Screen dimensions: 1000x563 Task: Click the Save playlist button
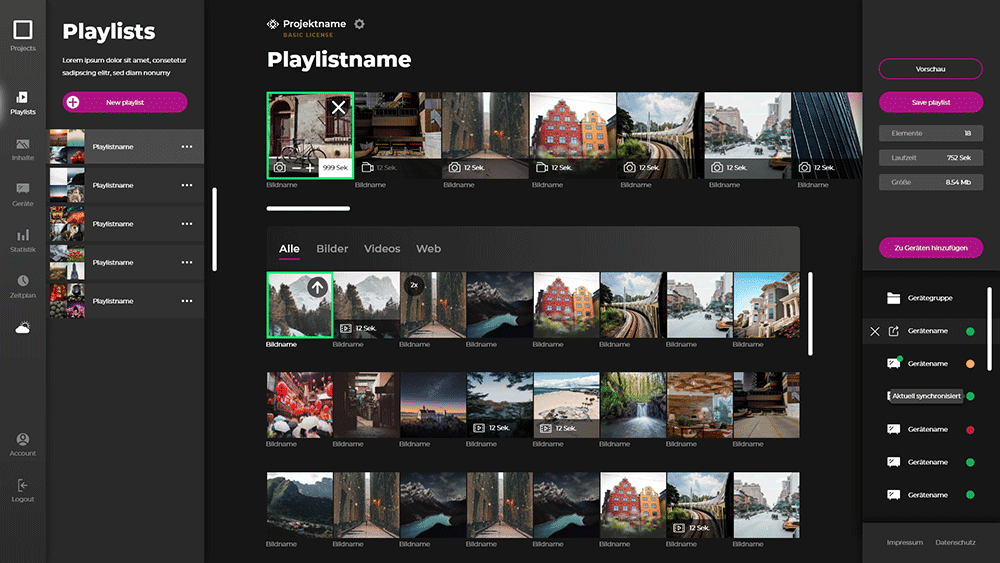930,102
